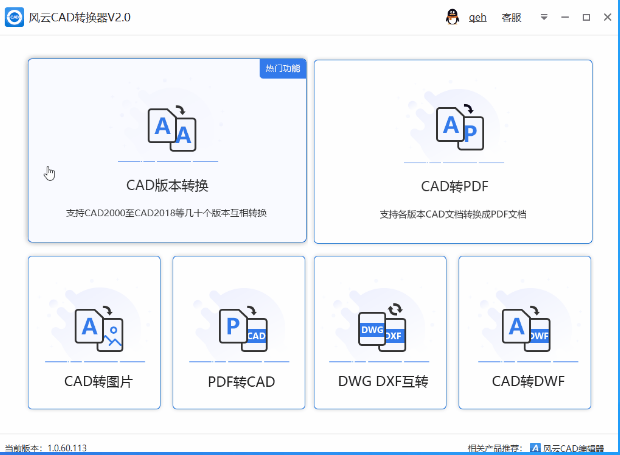
Task: Open the qeh user account link
Action: click(477, 17)
